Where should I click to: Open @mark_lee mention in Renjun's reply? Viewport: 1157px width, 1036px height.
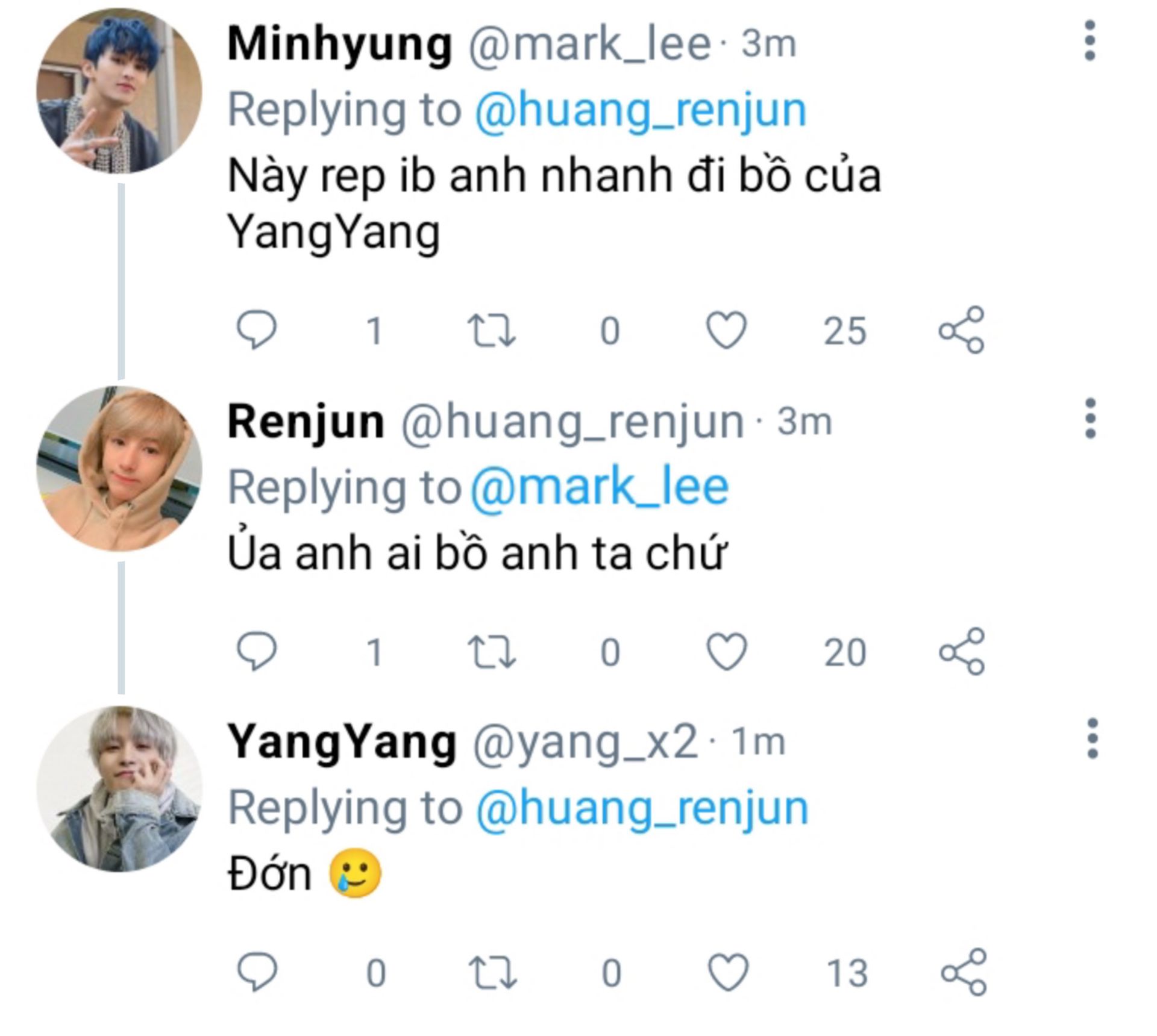click(599, 487)
